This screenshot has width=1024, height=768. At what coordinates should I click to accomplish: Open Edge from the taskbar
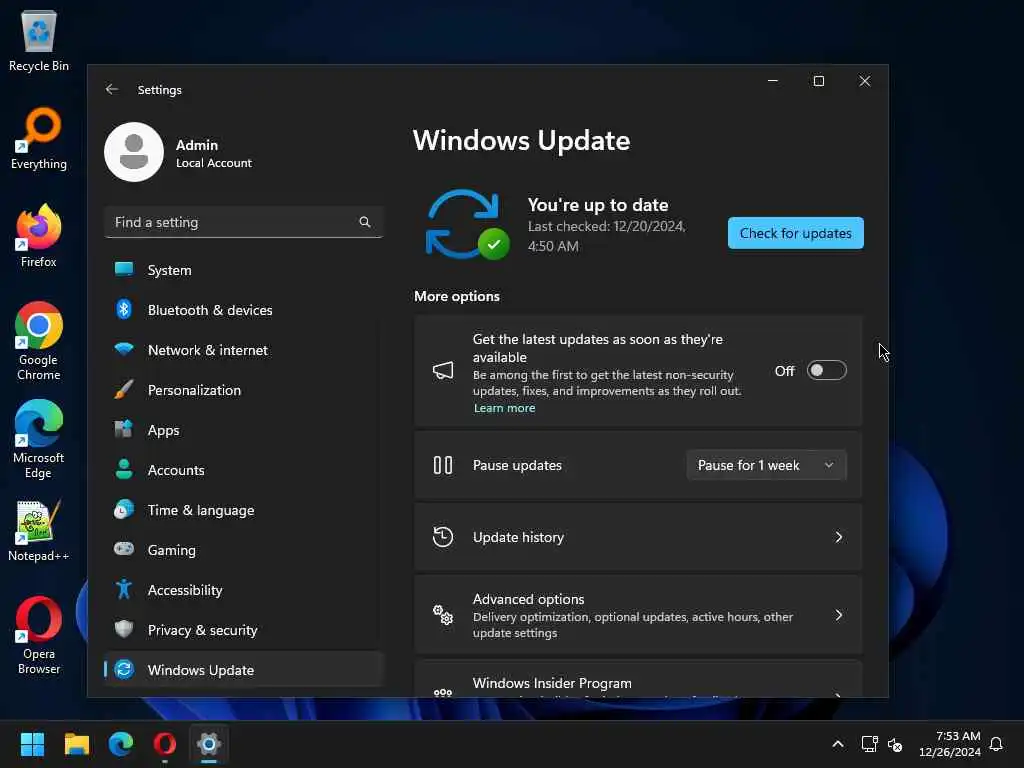pos(121,744)
